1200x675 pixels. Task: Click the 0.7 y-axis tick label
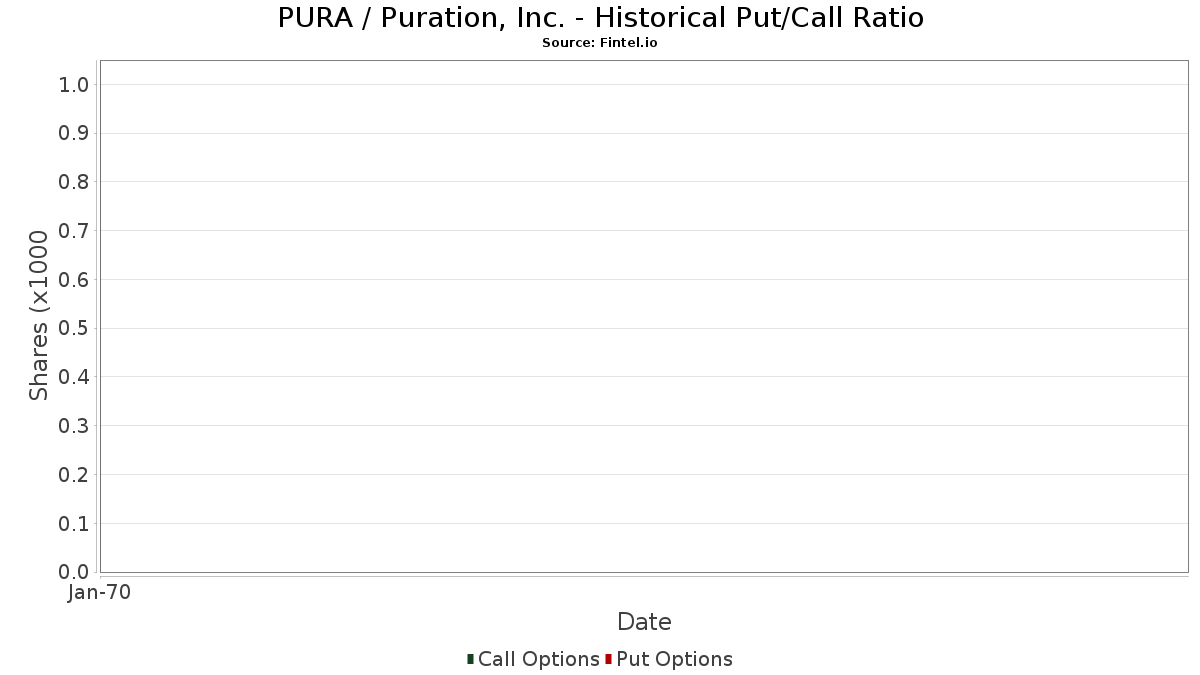[75, 231]
